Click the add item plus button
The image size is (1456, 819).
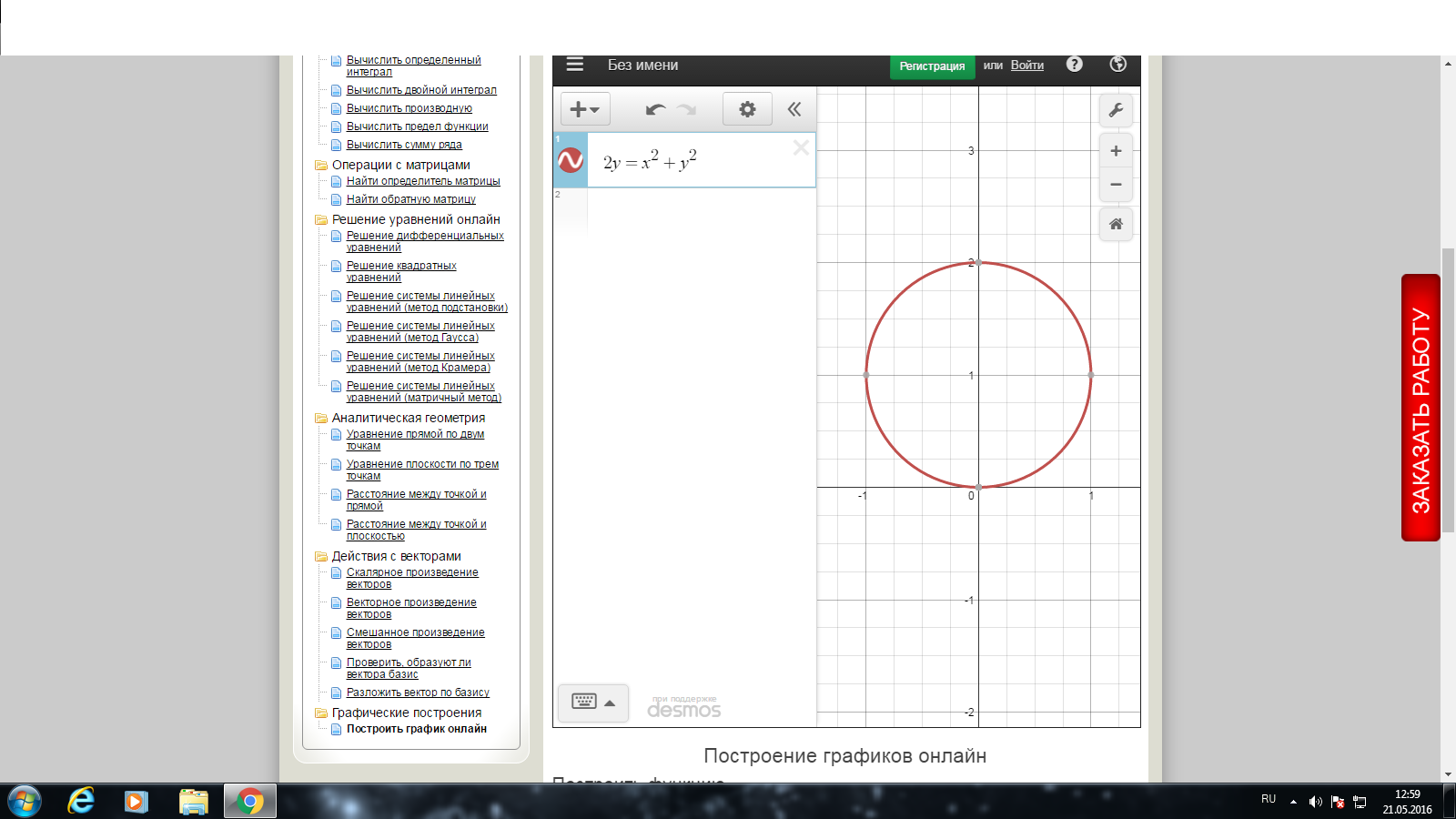584,109
